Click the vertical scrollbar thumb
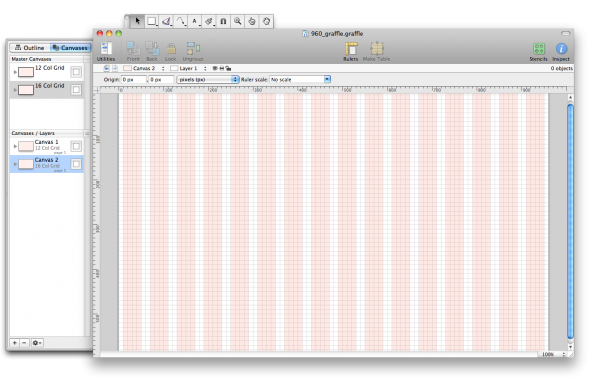Image resolution: width=590 pixels, height=379 pixels. 570,221
